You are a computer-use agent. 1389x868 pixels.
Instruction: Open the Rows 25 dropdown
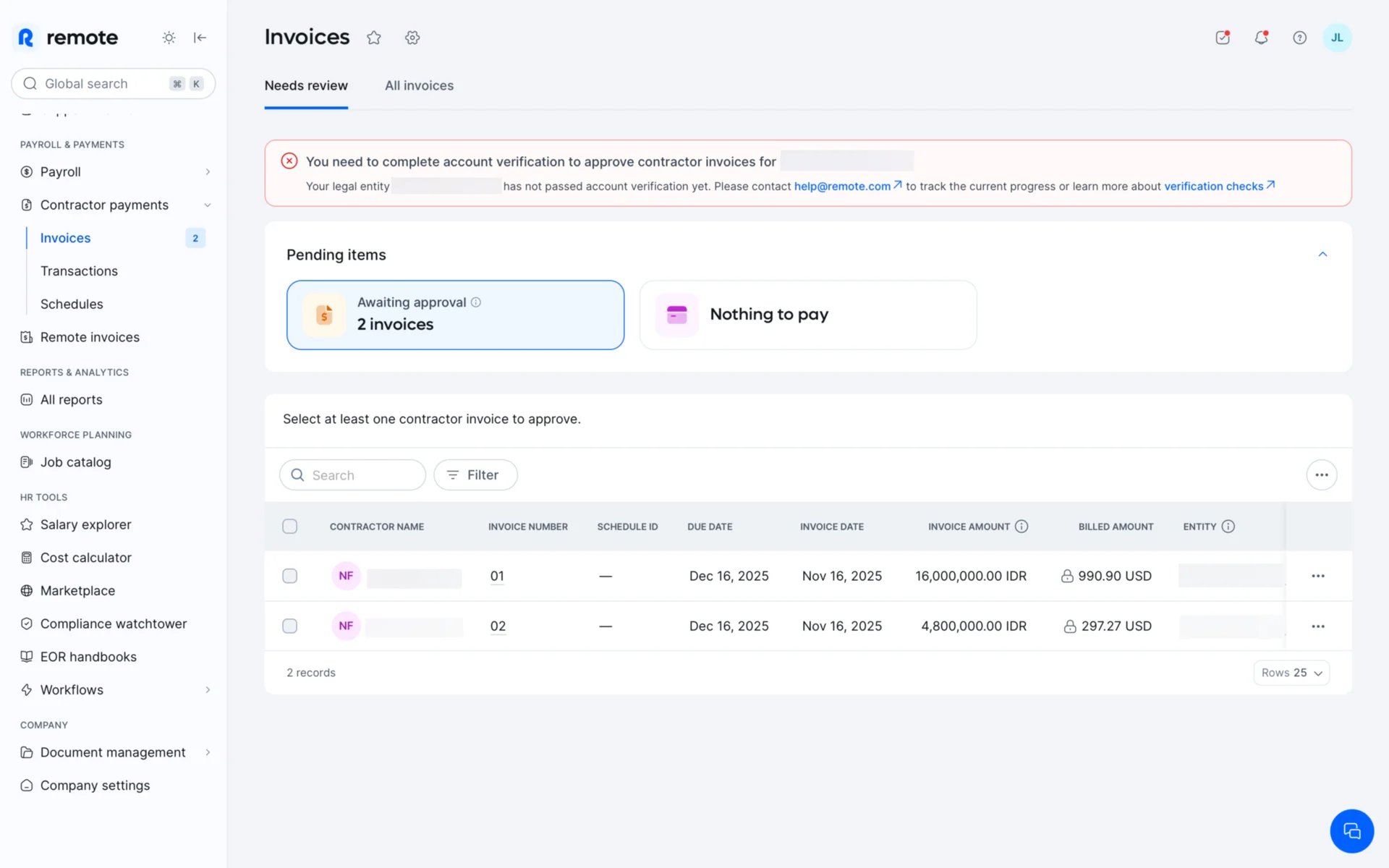tap(1291, 673)
